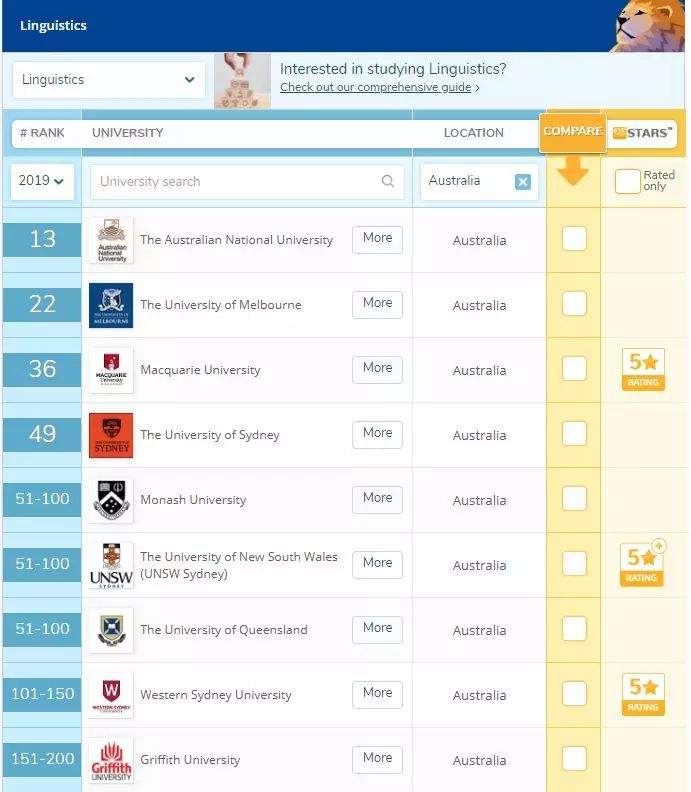
Task: Click the Monash University crest logo
Action: click(x=111, y=500)
